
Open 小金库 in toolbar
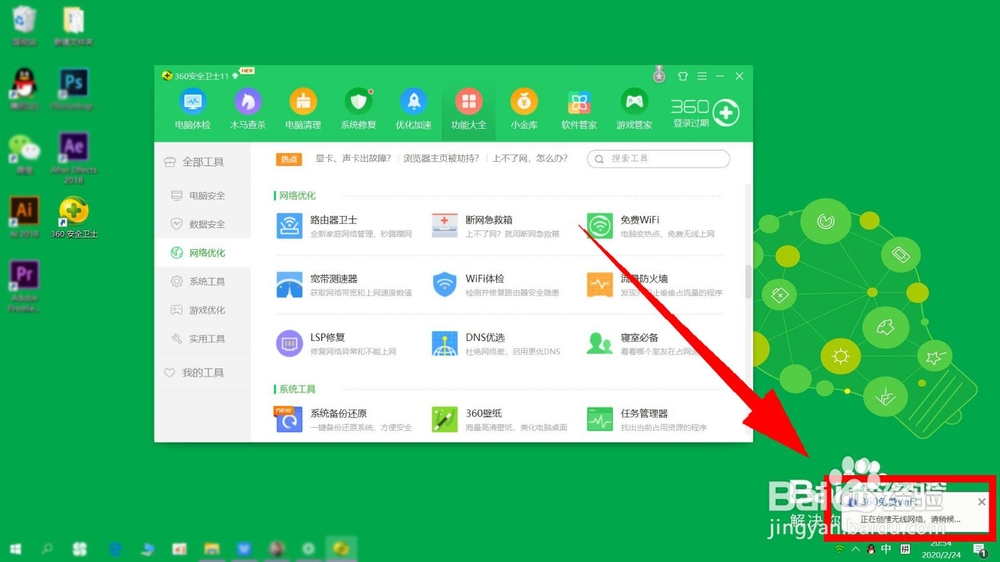coord(524,110)
